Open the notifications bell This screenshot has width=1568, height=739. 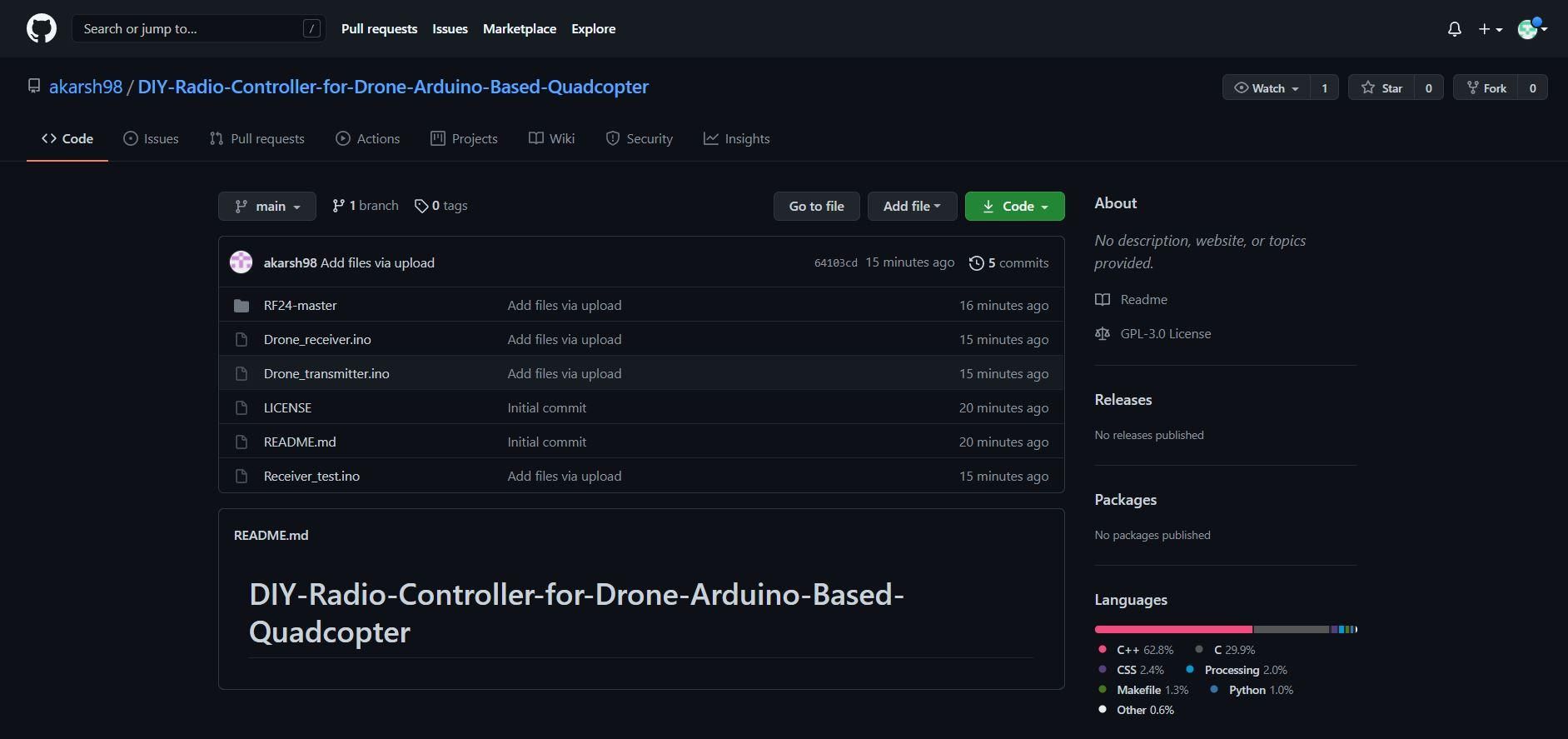tap(1455, 29)
